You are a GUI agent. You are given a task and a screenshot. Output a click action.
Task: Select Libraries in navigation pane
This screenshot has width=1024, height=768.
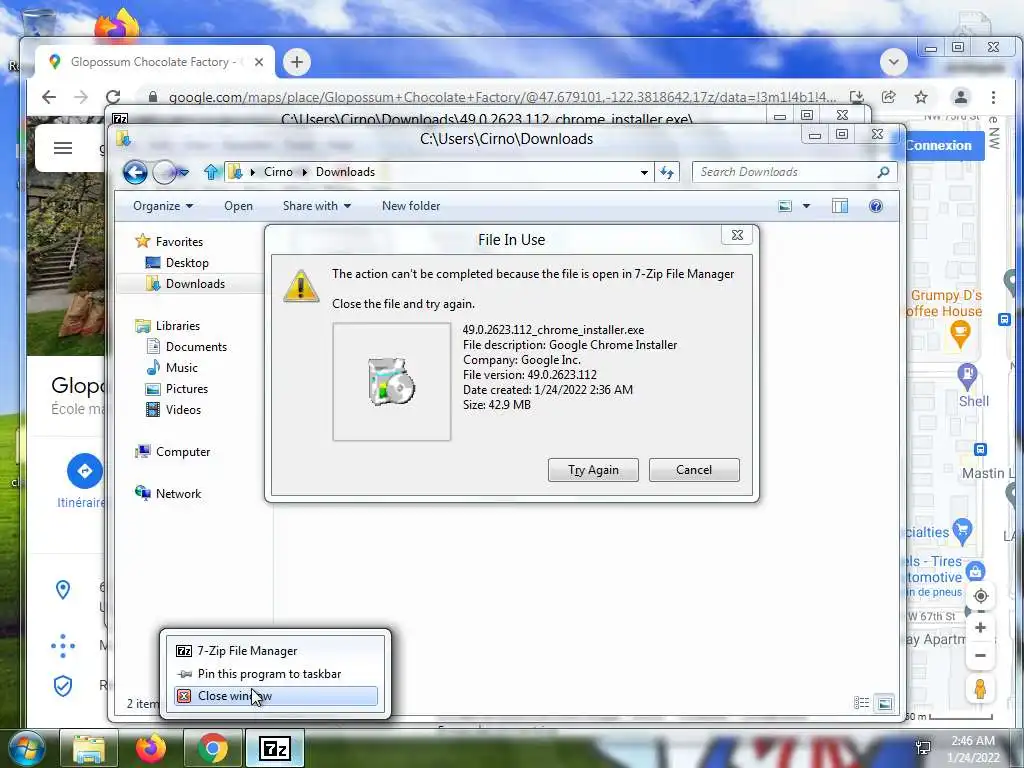pyautogui.click(x=178, y=325)
